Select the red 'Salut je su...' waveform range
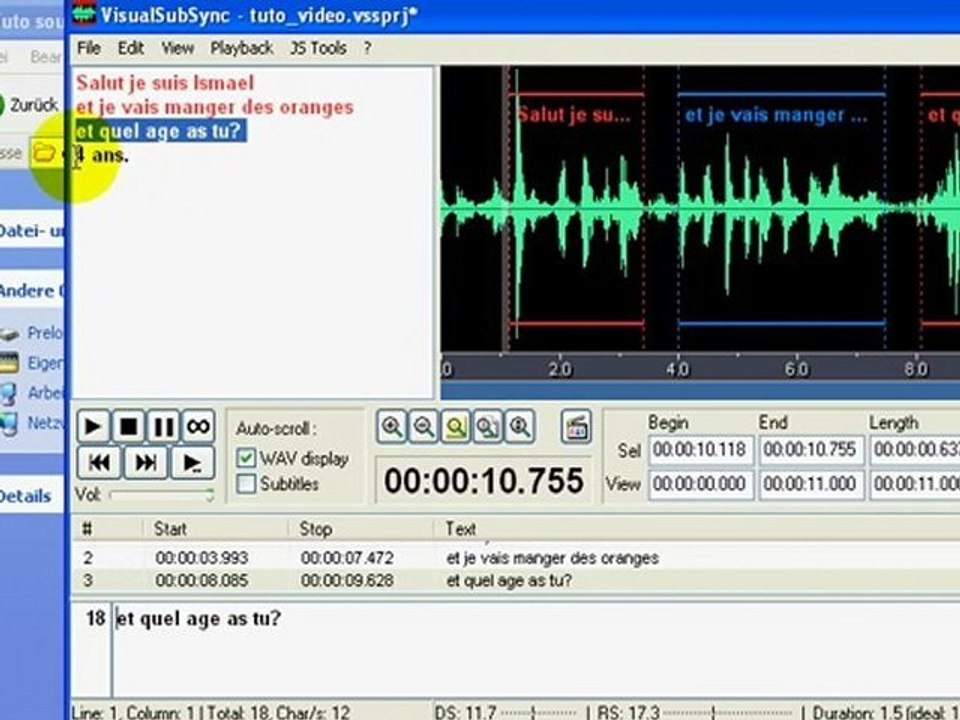This screenshot has height=720, width=960. pyautogui.click(x=576, y=208)
